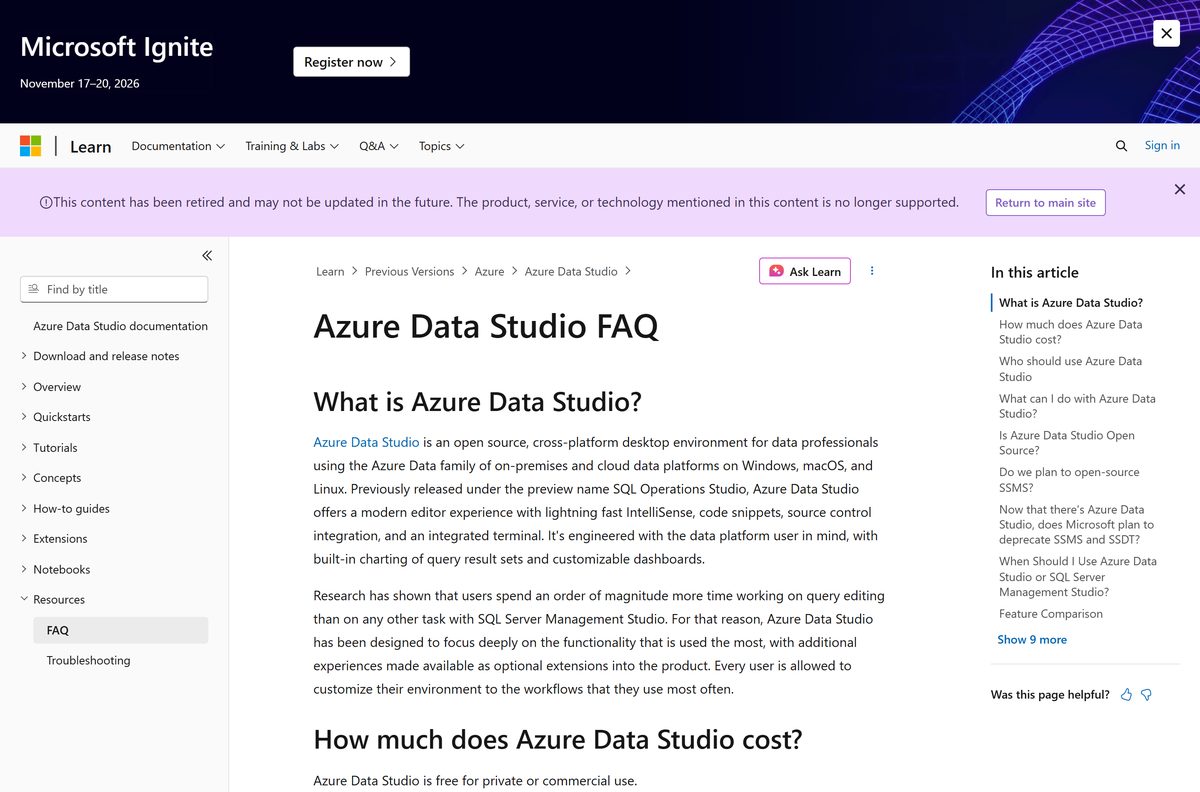Jump to What is Azure Data Studio?
Image resolution: width=1200 pixels, height=792 pixels.
[x=1071, y=302]
